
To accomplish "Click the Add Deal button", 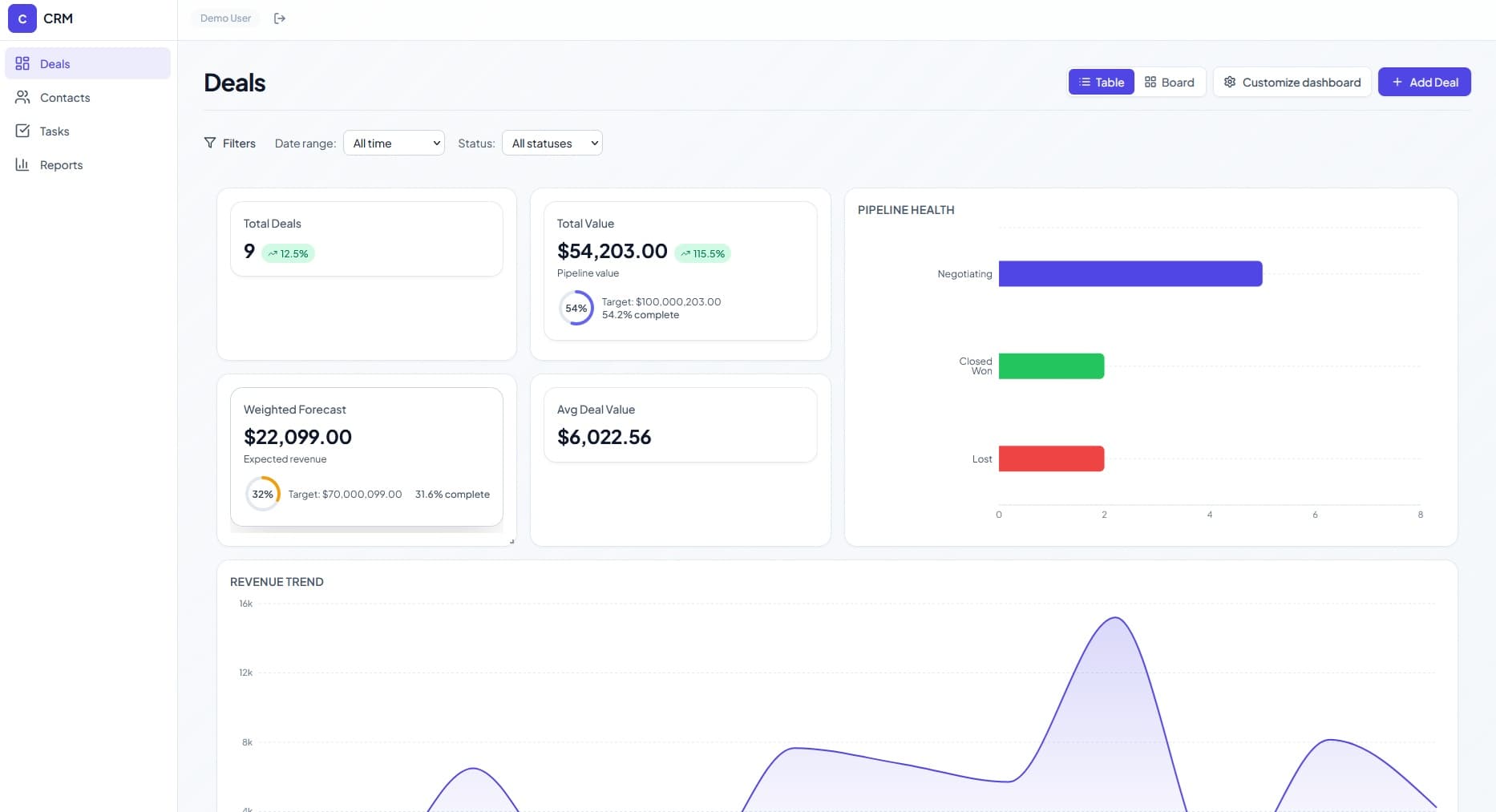I will pos(1424,82).
